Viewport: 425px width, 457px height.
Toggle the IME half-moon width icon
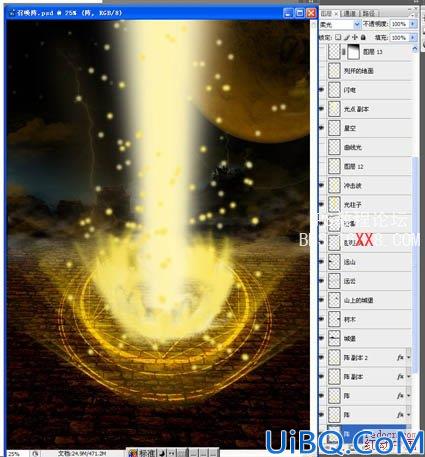(162, 453)
